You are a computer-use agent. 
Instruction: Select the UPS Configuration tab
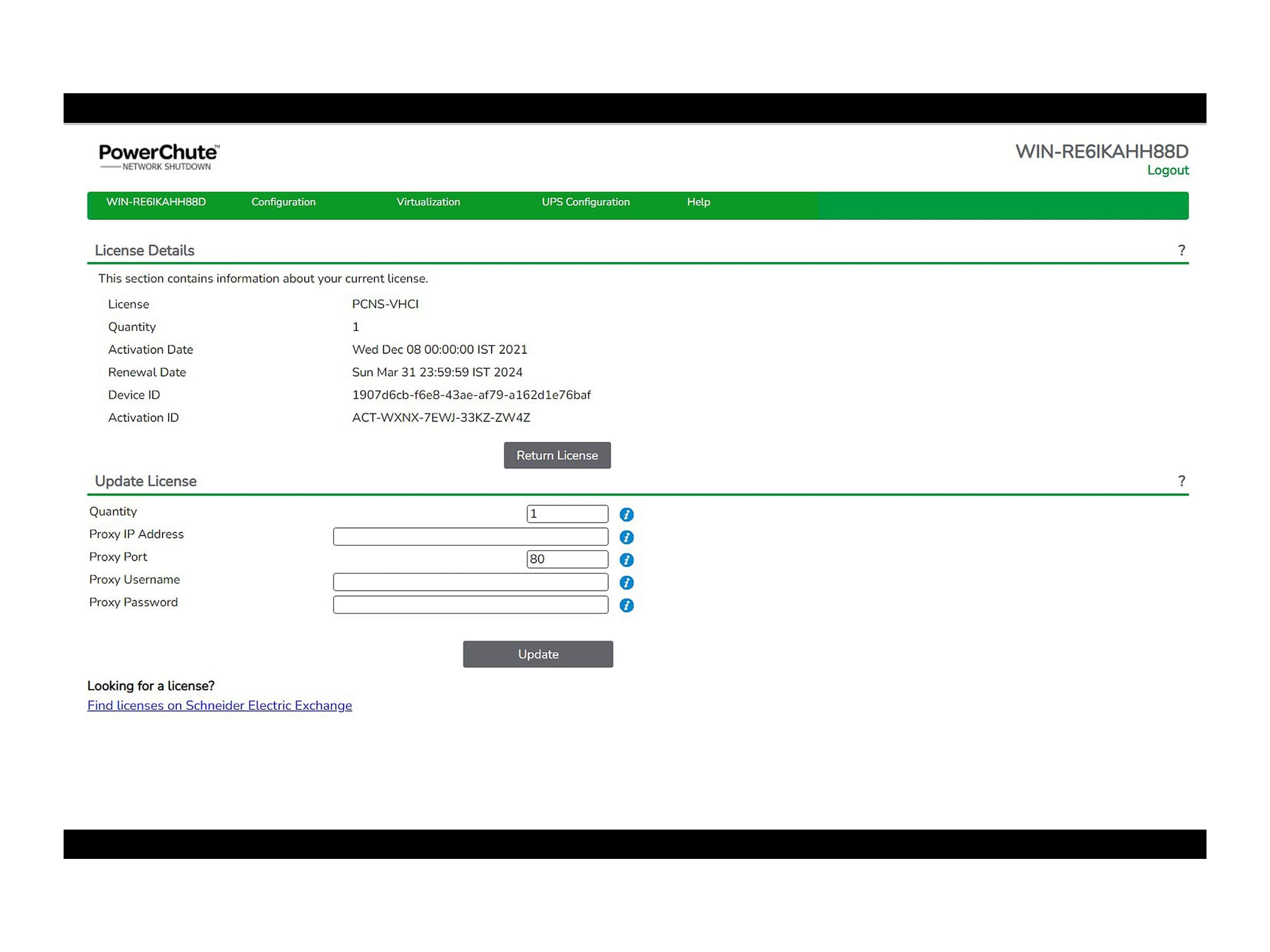tap(583, 202)
